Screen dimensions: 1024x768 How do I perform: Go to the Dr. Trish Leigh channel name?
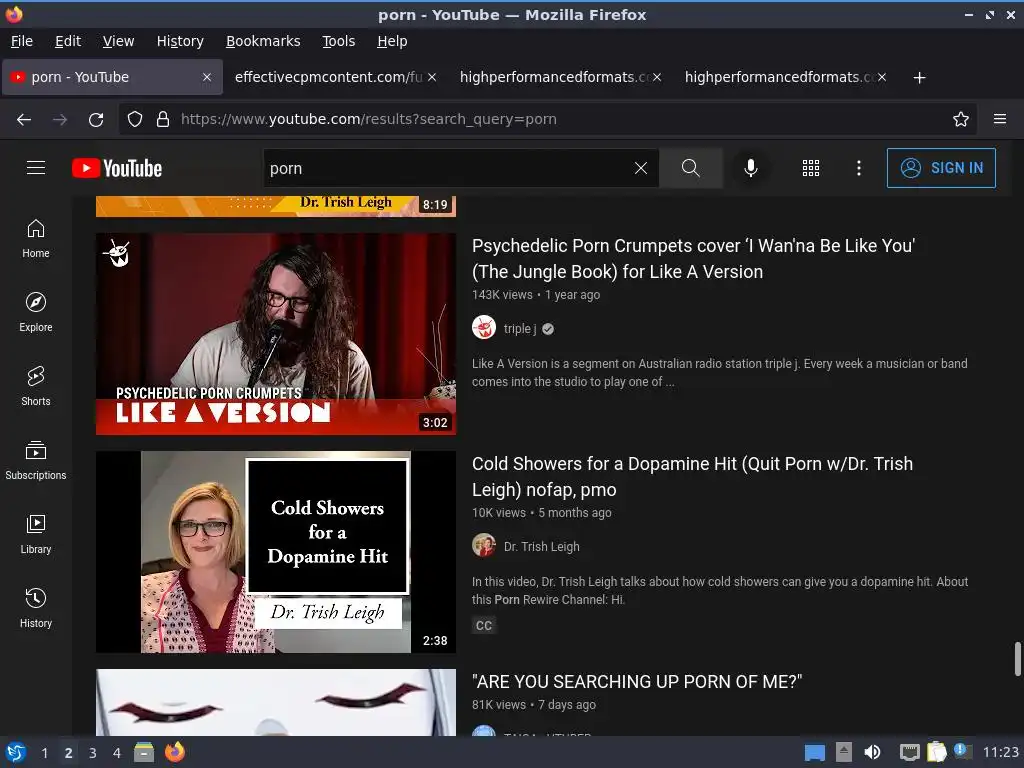[541, 547]
